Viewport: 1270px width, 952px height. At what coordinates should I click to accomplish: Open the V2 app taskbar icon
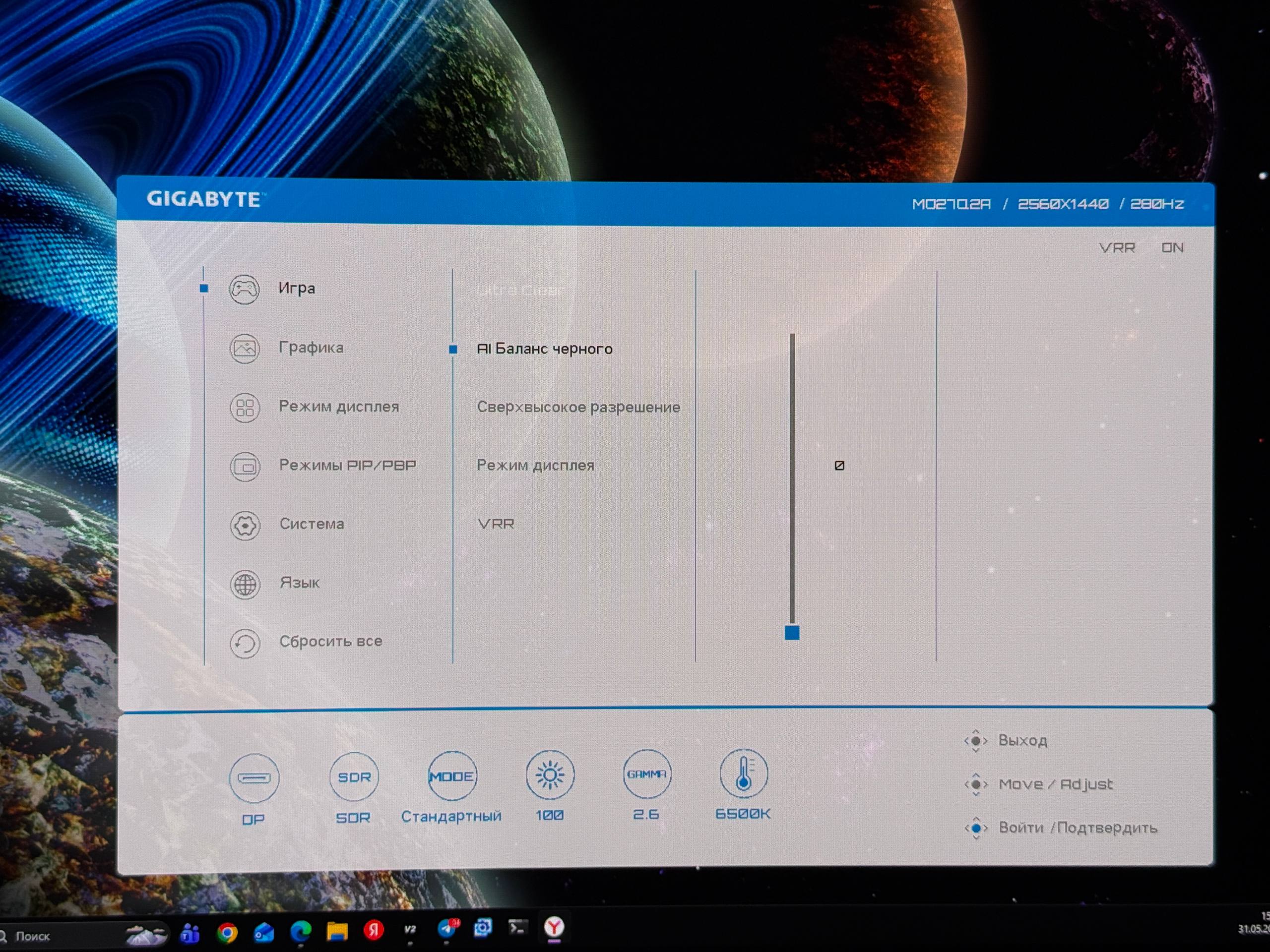pyautogui.click(x=410, y=930)
